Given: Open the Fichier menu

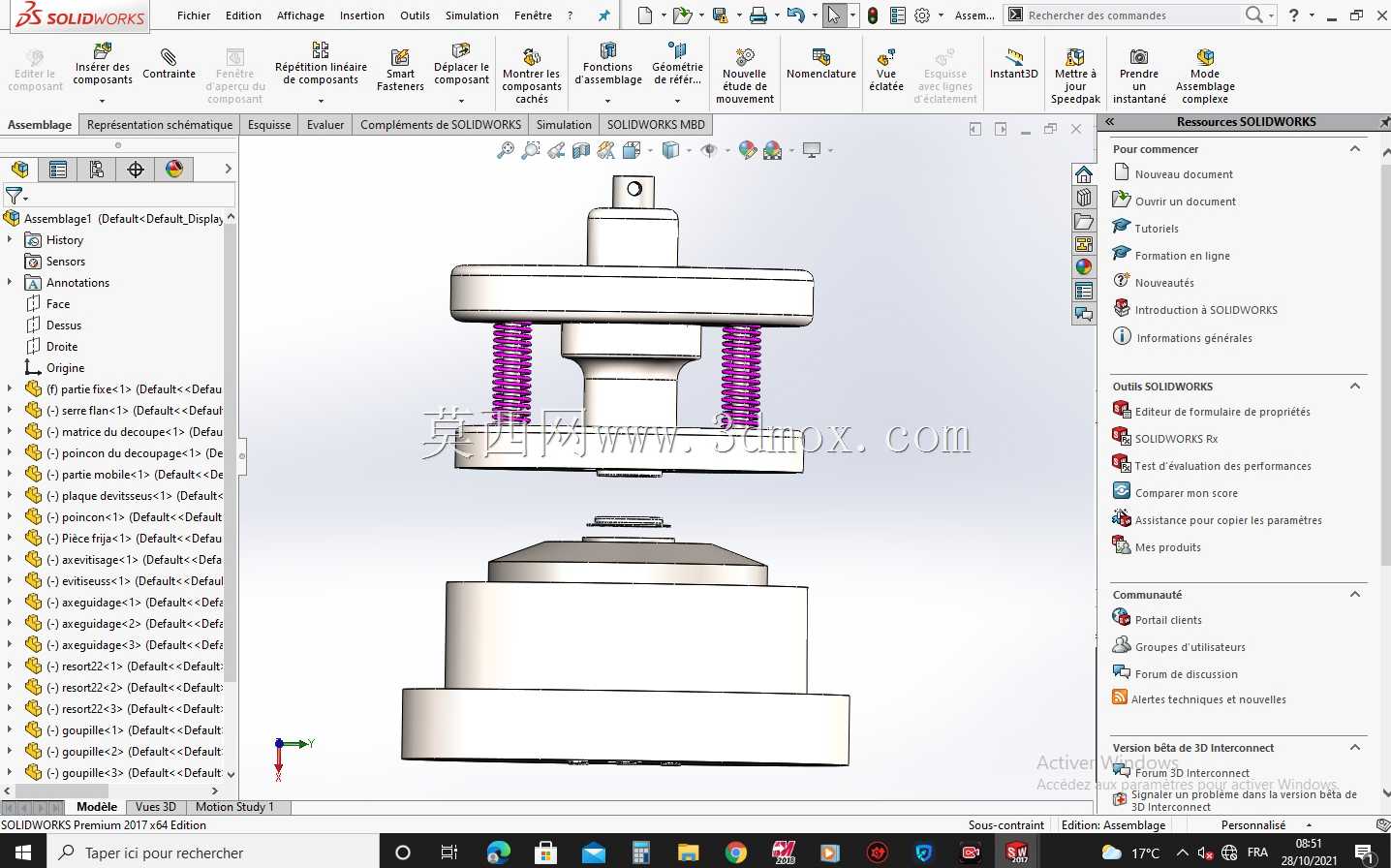Looking at the screenshot, I should pos(194,15).
